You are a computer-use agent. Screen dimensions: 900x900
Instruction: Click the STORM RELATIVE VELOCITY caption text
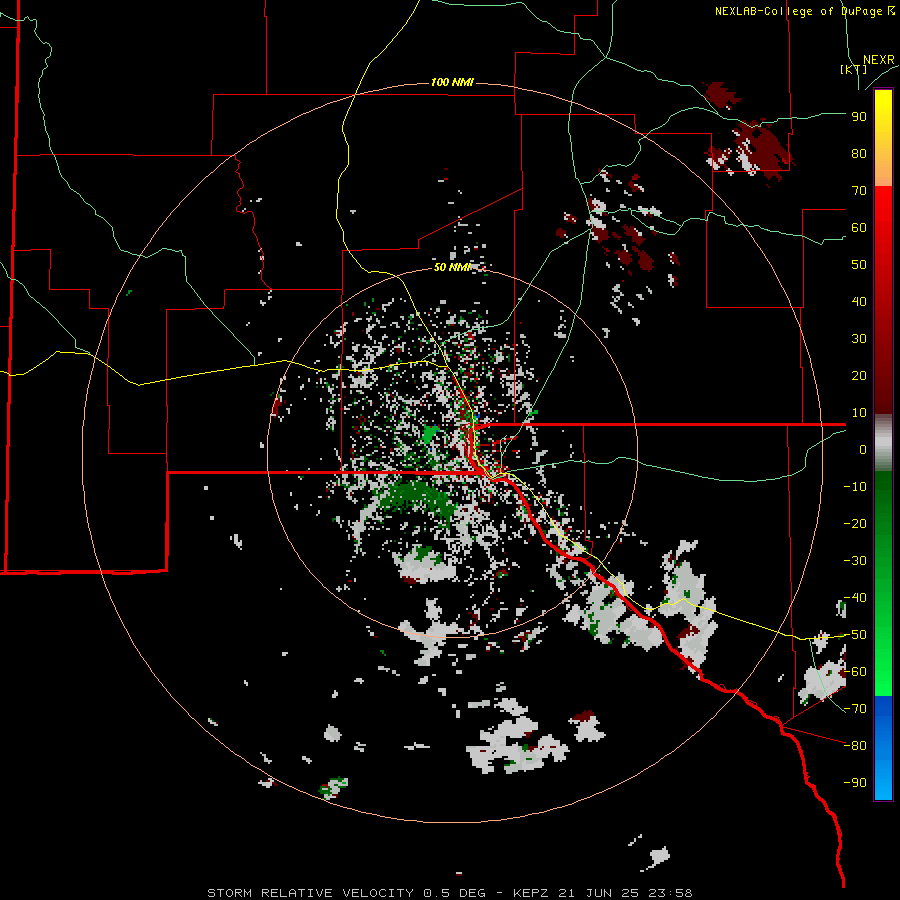[x=310, y=893]
